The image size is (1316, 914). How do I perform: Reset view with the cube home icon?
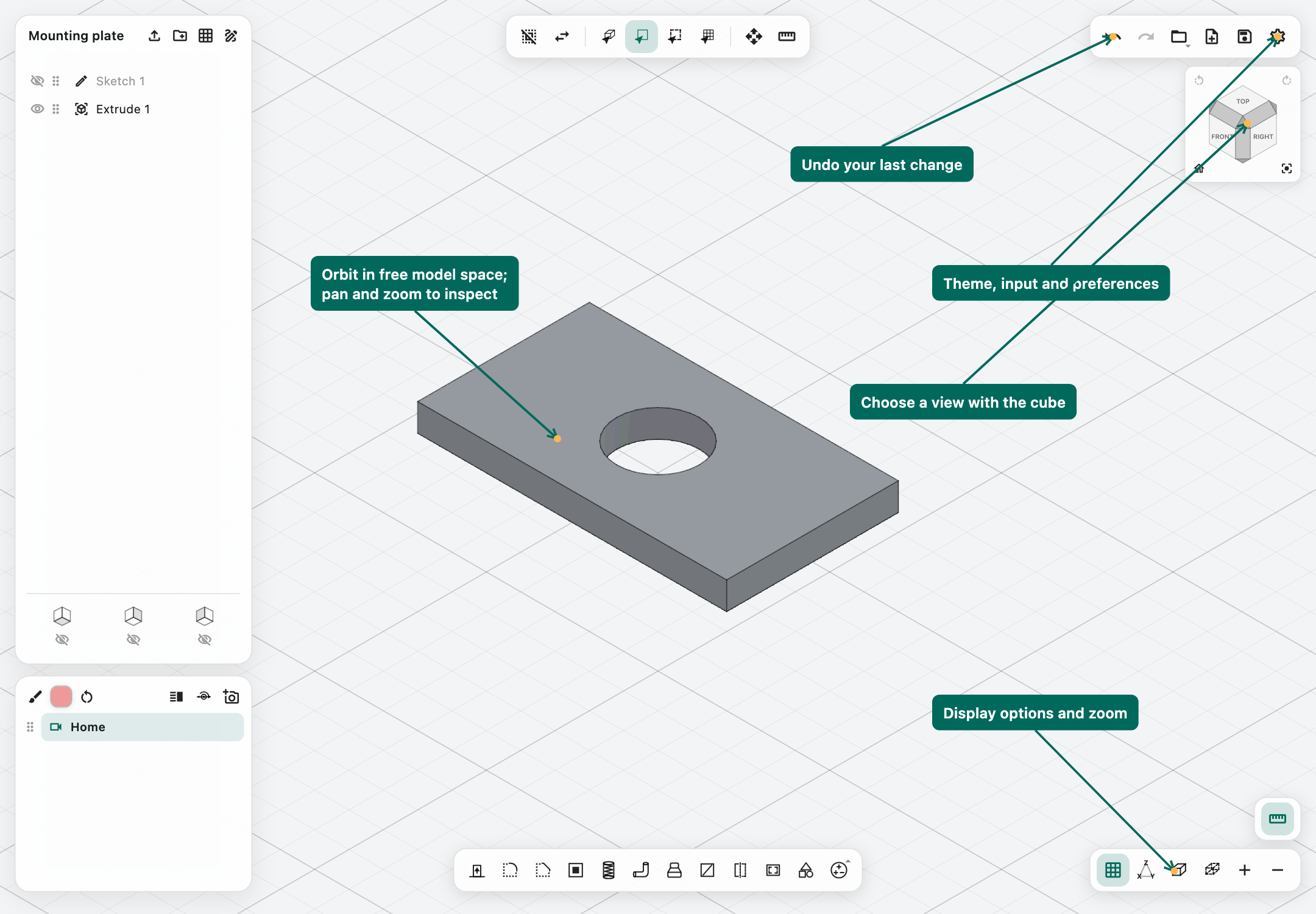(1199, 168)
